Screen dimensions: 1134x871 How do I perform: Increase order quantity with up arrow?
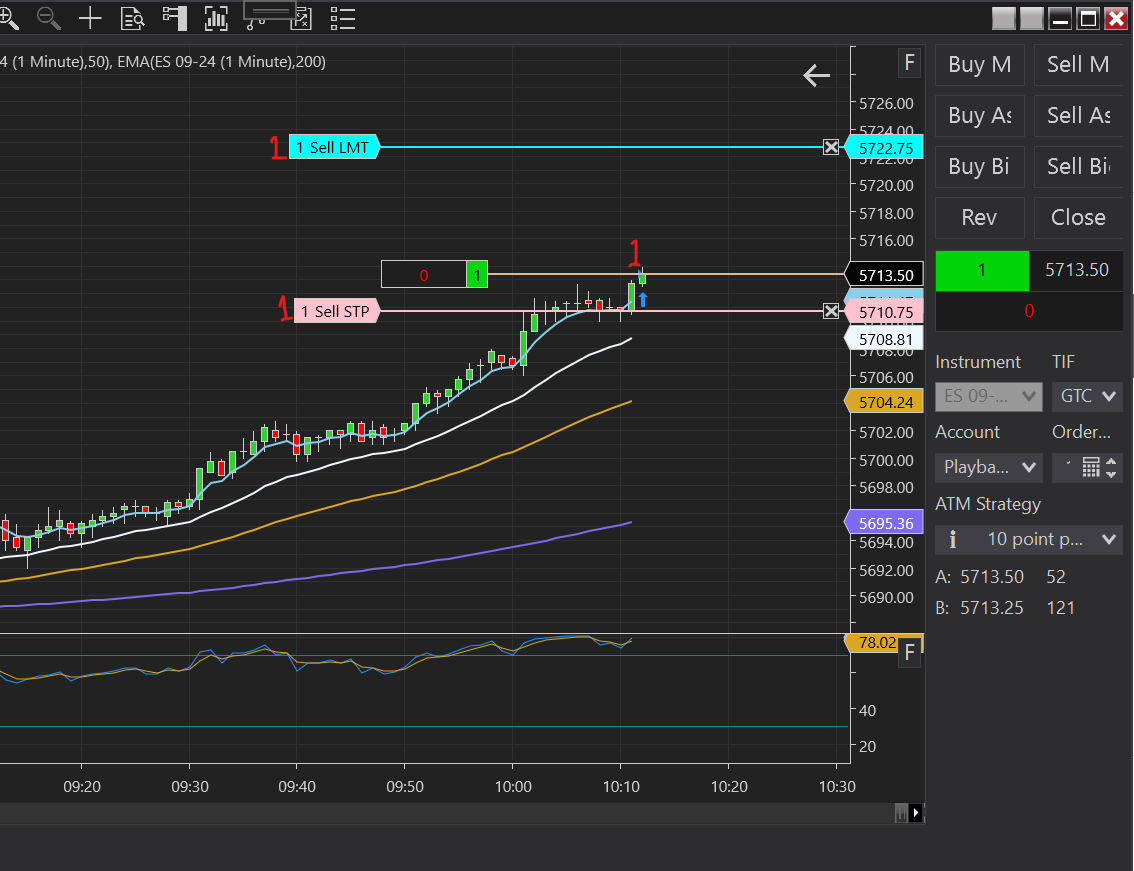(x=1112, y=462)
